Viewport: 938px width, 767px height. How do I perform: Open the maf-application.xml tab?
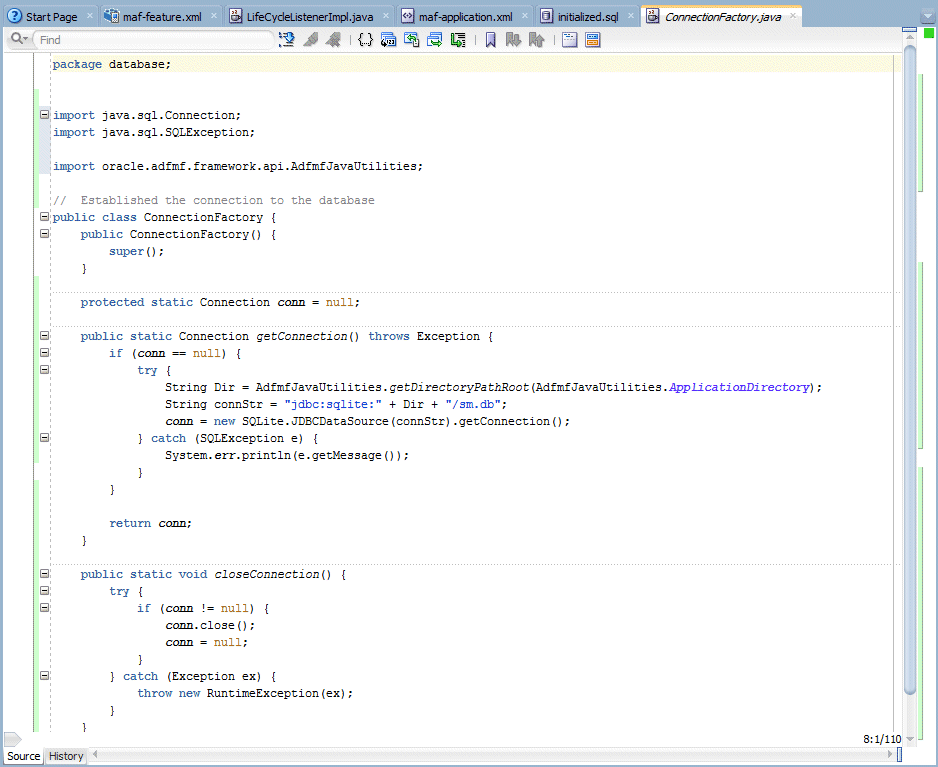pos(465,17)
